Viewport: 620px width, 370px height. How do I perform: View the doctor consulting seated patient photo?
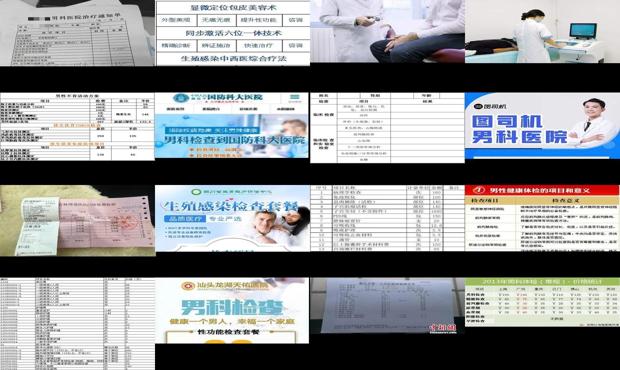(x=388, y=31)
